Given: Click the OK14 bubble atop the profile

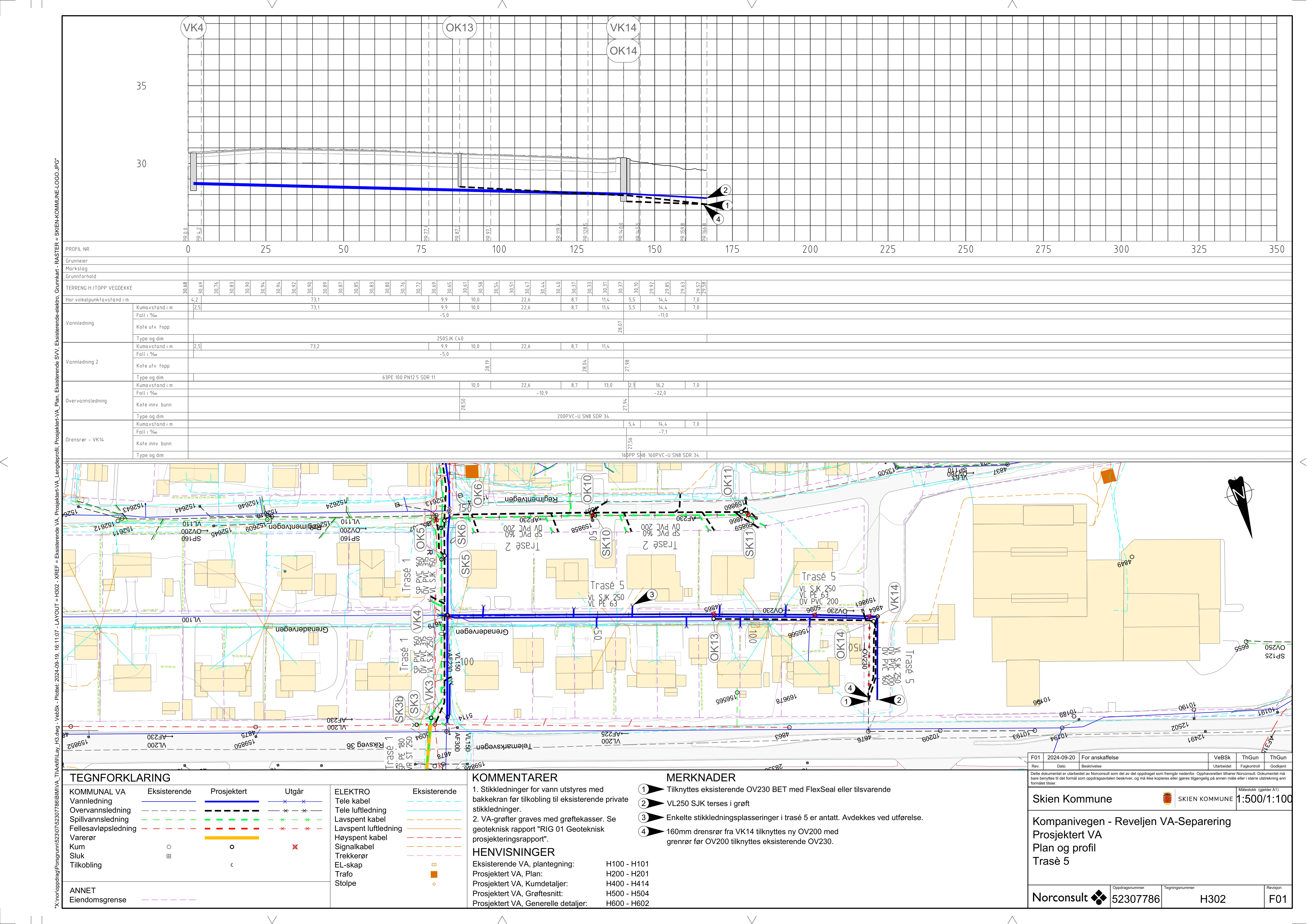Looking at the screenshot, I should [623, 51].
